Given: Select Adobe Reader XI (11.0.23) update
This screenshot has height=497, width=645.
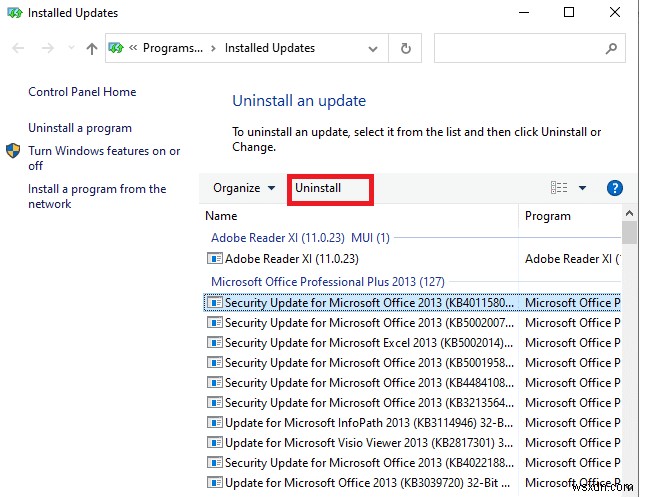Looking at the screenshot, I should coord(292,258).
